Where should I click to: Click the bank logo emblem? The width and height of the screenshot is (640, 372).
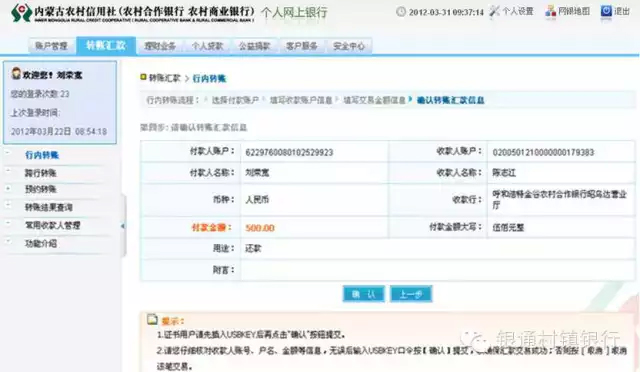click(x=21, y=12)
